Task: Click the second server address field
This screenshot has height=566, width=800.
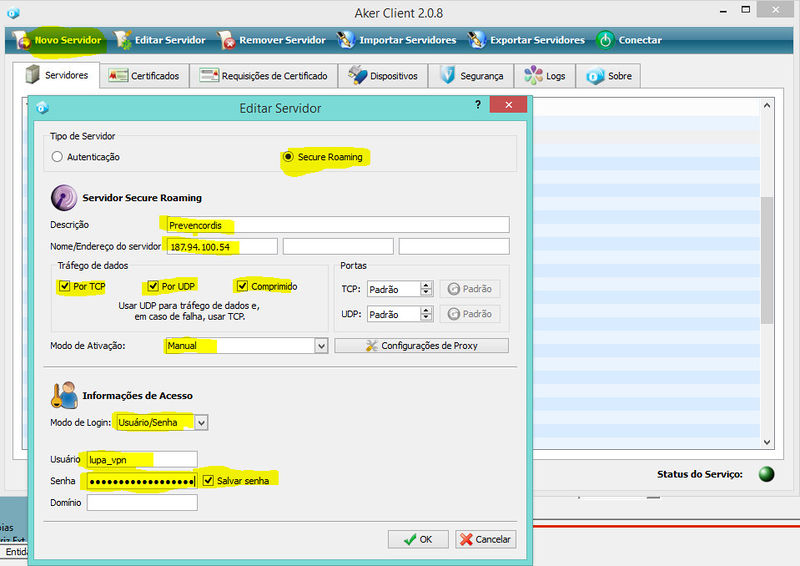Action: click(x=338, y=247)
